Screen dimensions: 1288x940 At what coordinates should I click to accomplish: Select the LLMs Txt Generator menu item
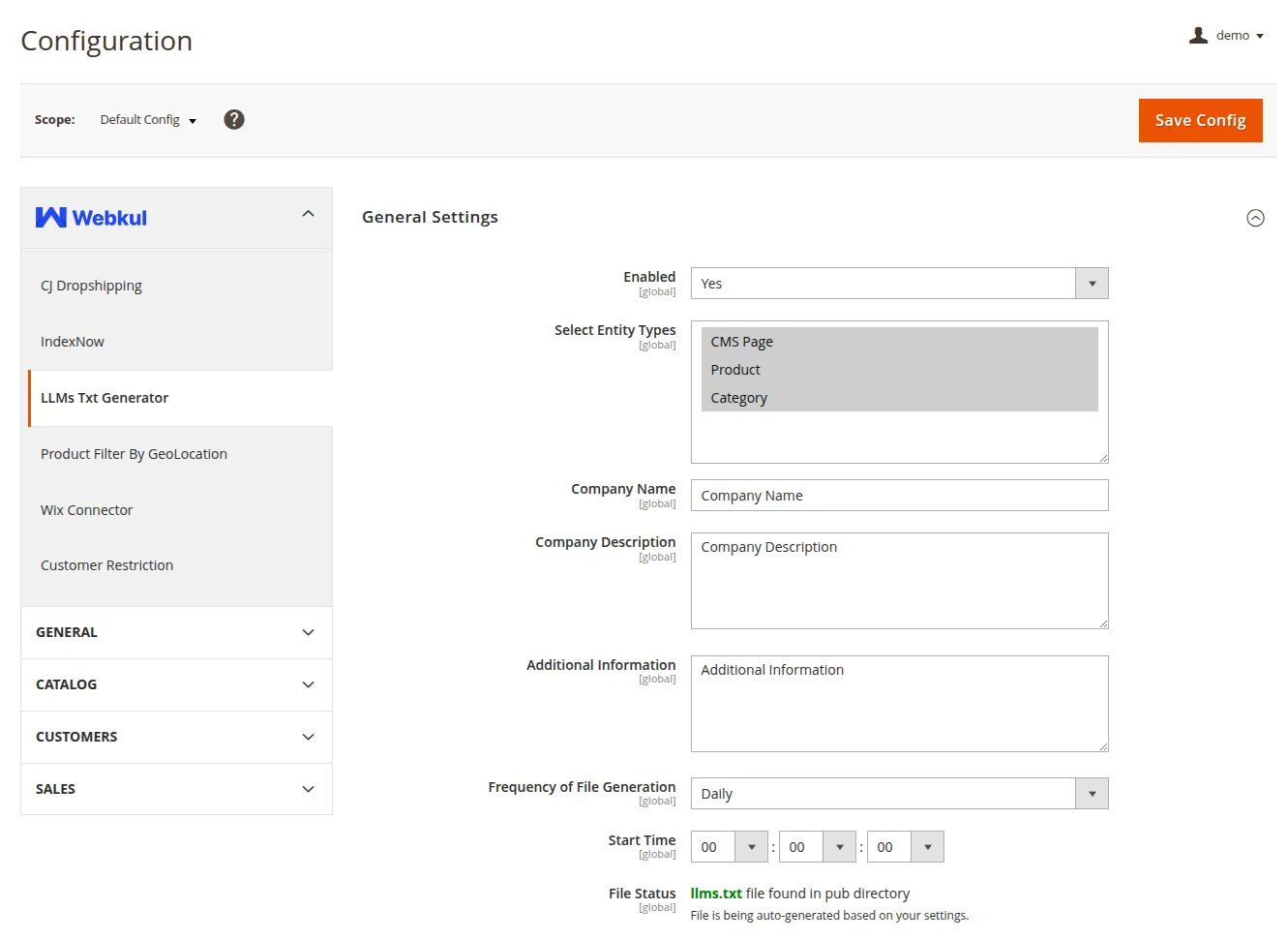click(105, 397)
